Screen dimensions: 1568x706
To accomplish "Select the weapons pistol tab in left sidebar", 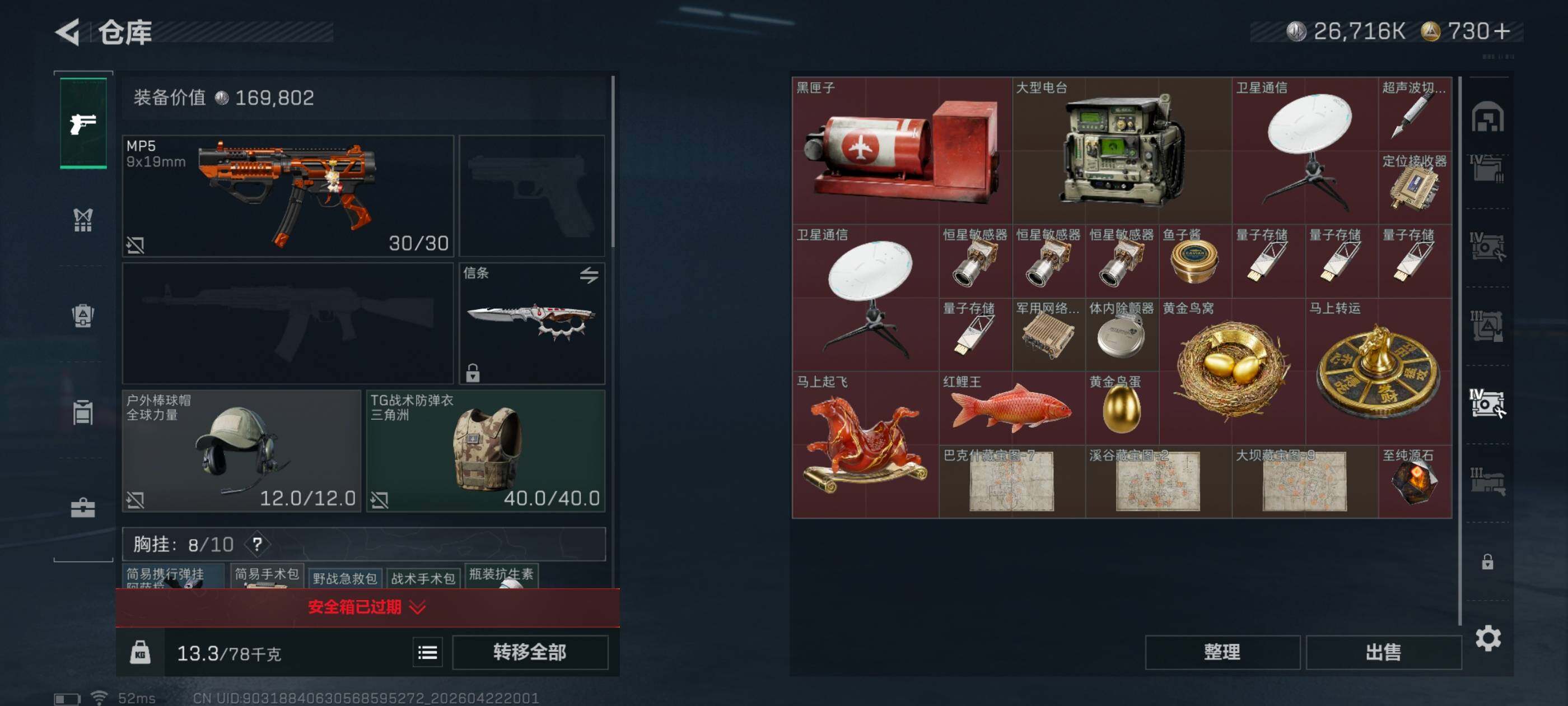I will [x=83, y=124].
